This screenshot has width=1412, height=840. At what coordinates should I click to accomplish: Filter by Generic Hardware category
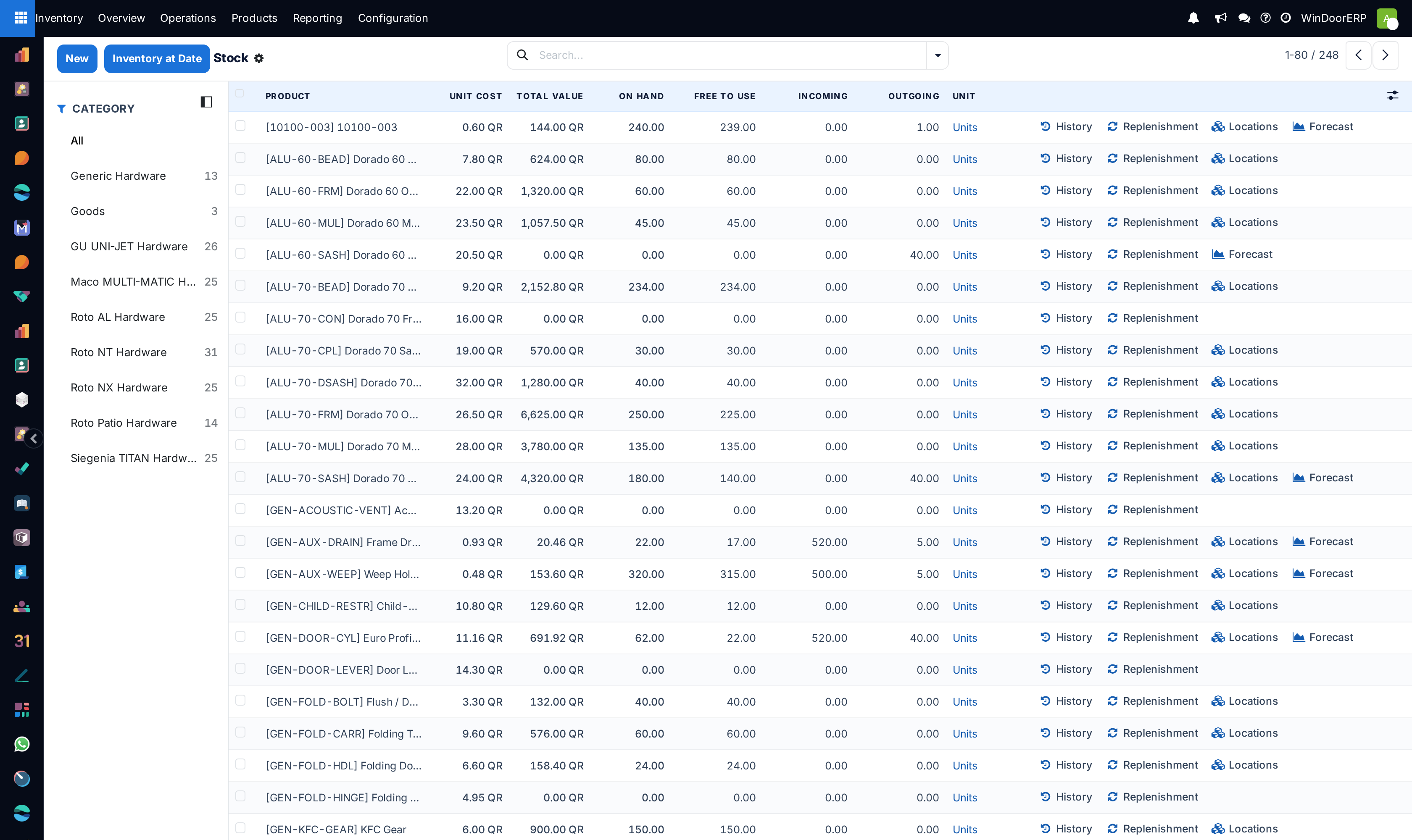pos(143,176)
